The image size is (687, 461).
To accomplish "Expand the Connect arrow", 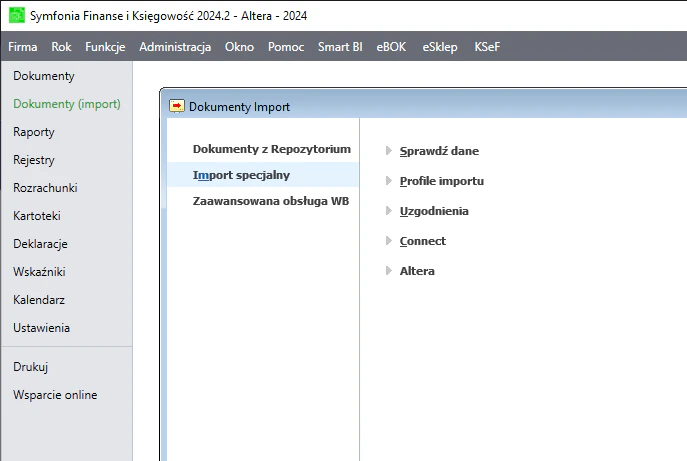I will coord(389,241).
